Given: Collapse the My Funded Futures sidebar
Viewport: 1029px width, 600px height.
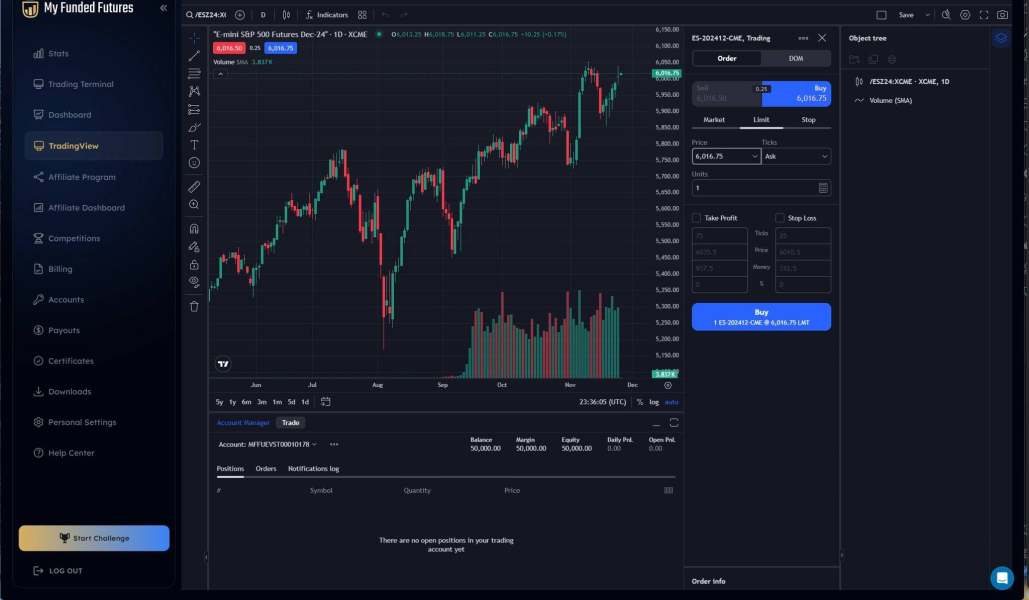Looking at the screenshot, I should coord(163,8).
